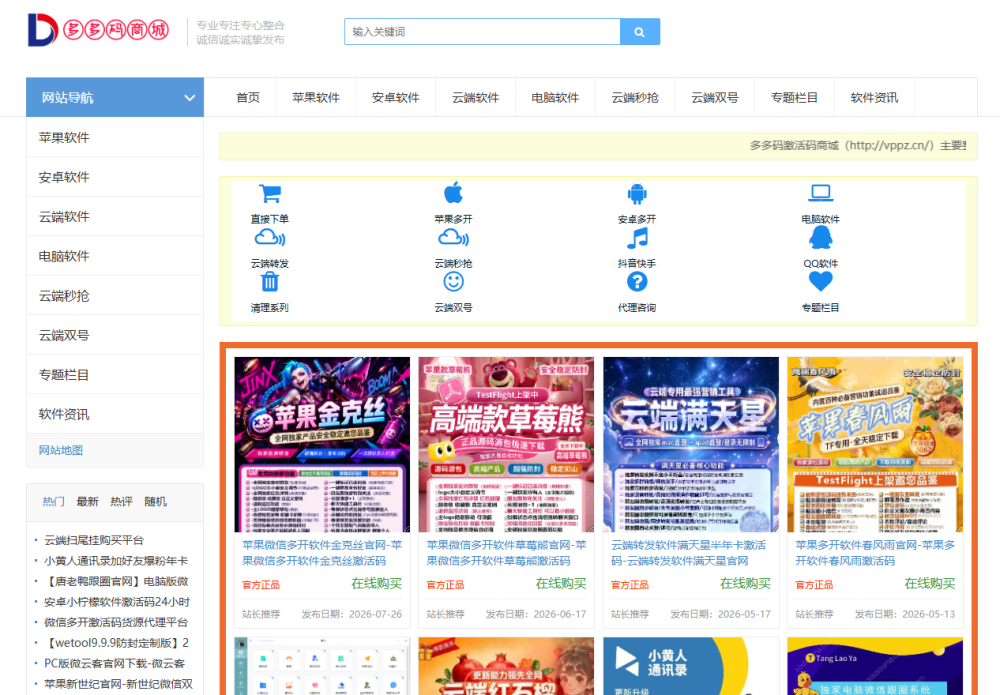Screen dimensions: 1000x695
Task: Open the 云端扫尾挂购买平台 list item
Action: click(94, 540)
